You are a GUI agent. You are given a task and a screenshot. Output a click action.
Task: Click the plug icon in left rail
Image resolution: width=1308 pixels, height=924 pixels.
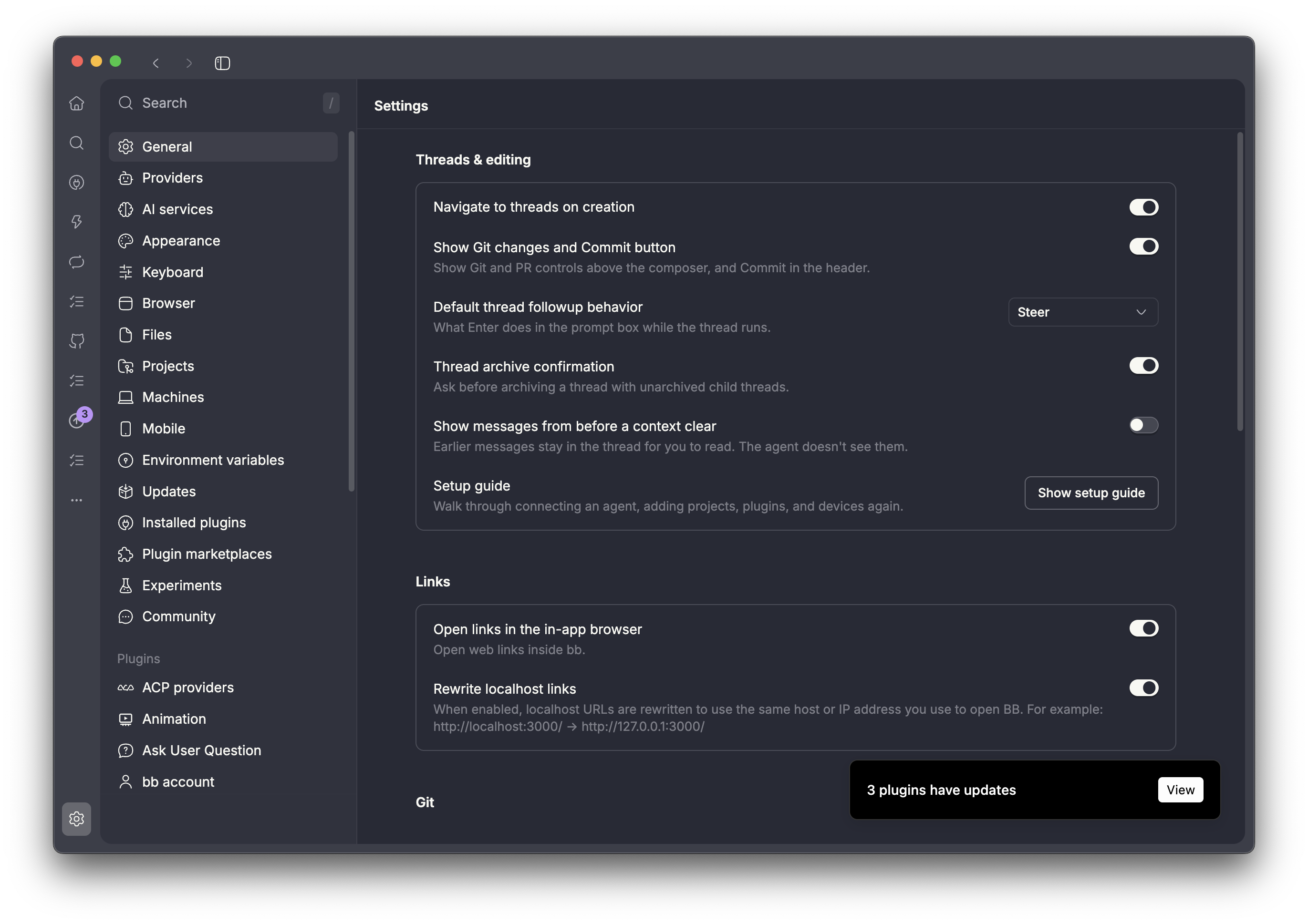tap(76, 182)
